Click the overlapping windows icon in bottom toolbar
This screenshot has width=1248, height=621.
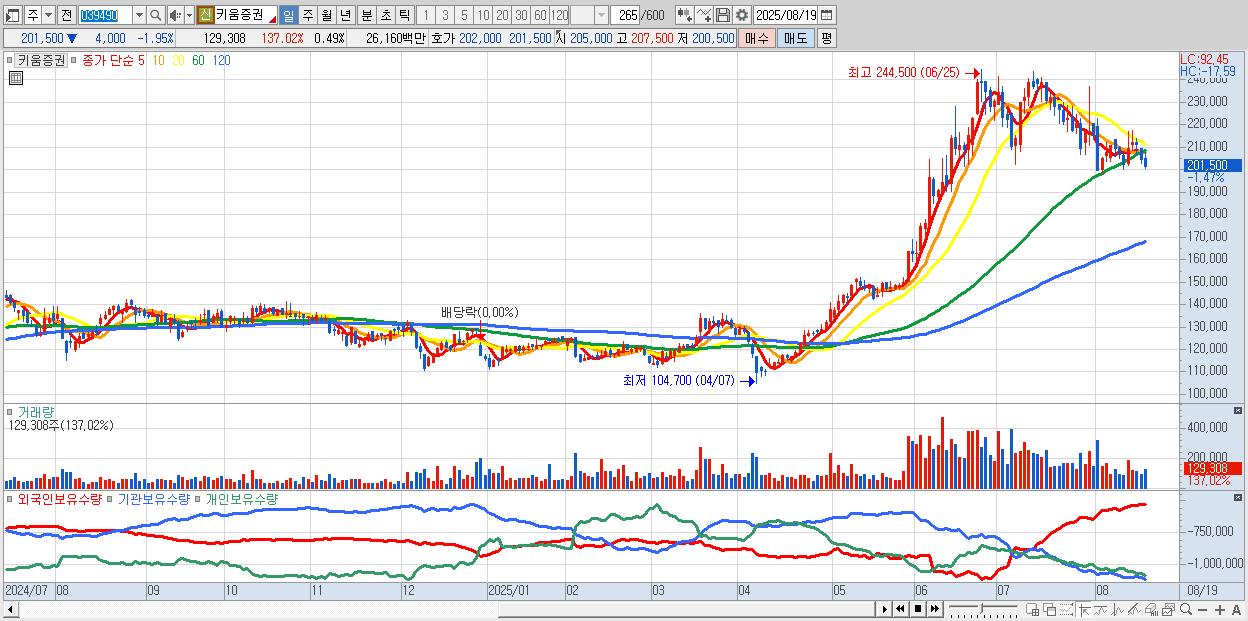click(x=1050, y=609)
